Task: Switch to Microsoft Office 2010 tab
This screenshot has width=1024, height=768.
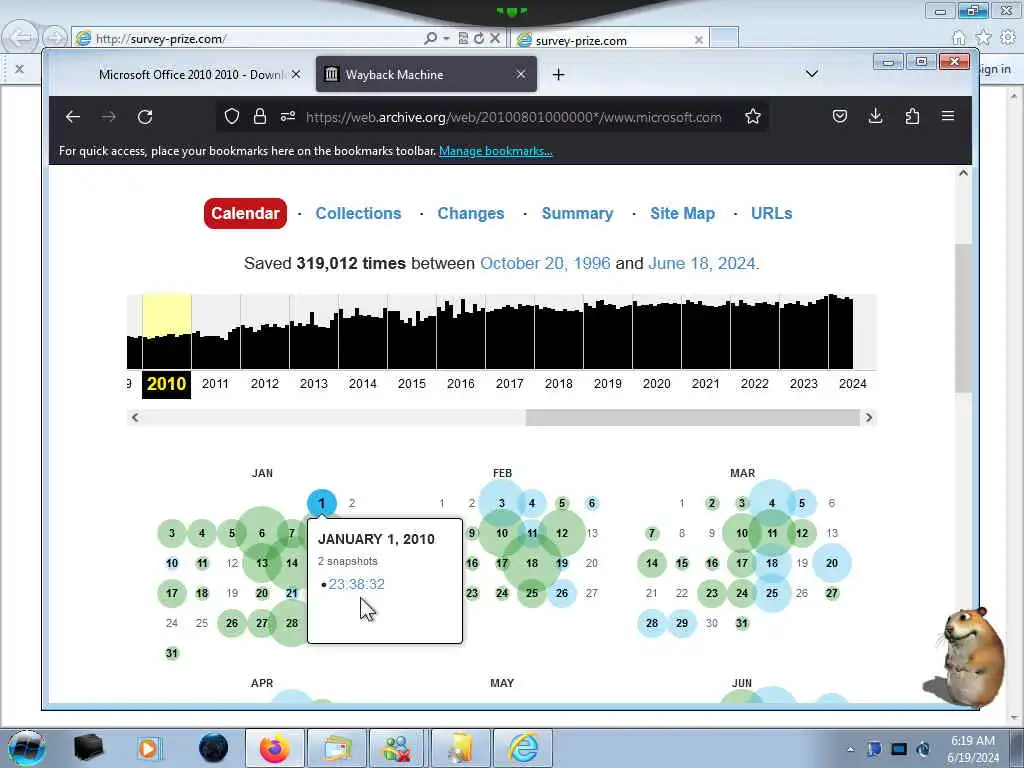Action: tap(191, 74)
